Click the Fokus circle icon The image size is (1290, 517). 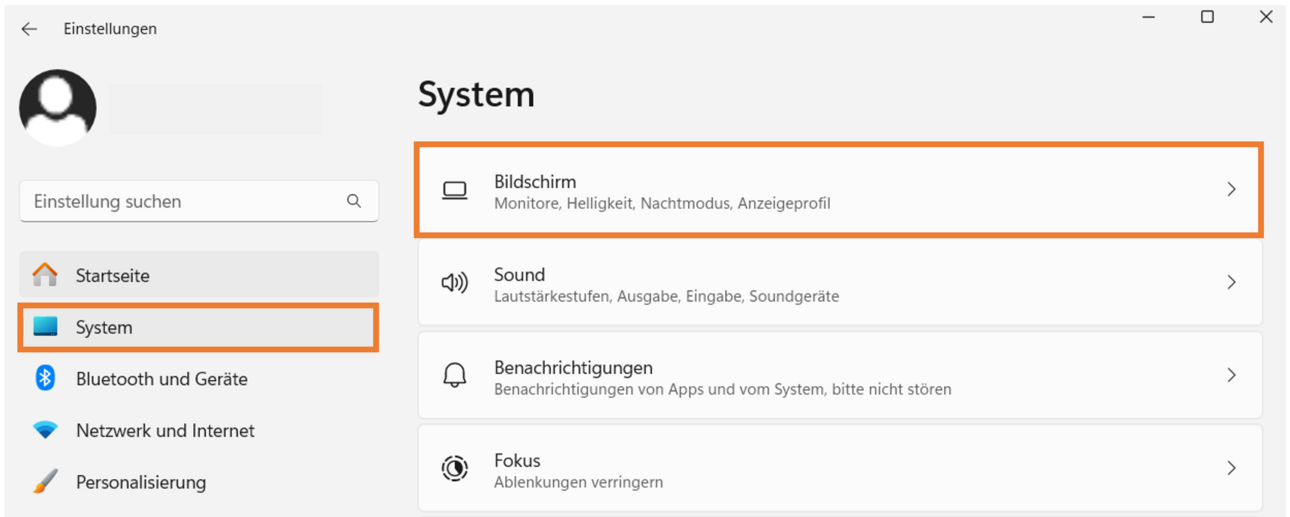tap(455, 468)
